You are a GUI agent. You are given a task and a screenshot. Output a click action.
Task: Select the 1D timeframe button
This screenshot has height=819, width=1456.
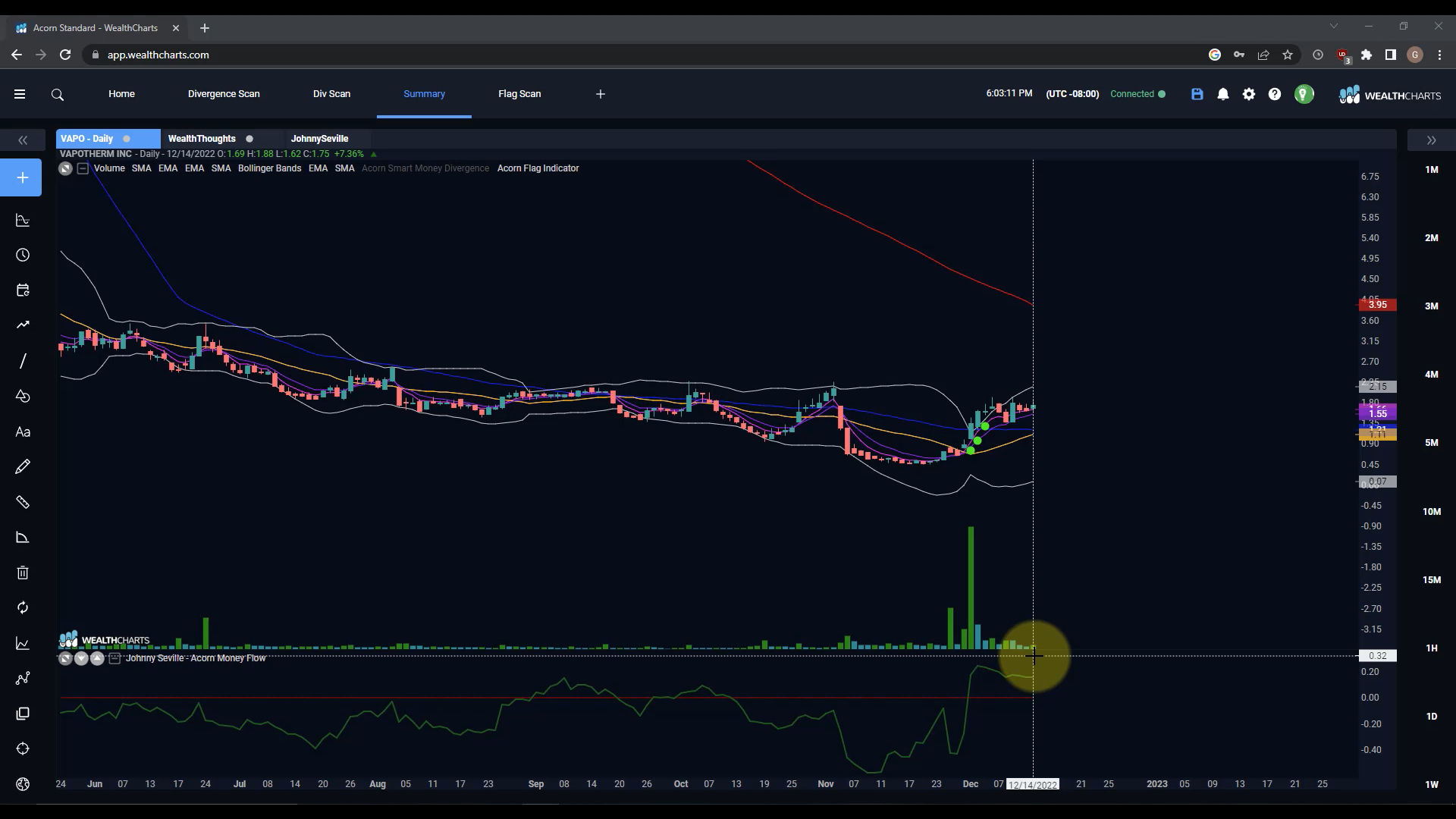click(x=1432, y=717)
